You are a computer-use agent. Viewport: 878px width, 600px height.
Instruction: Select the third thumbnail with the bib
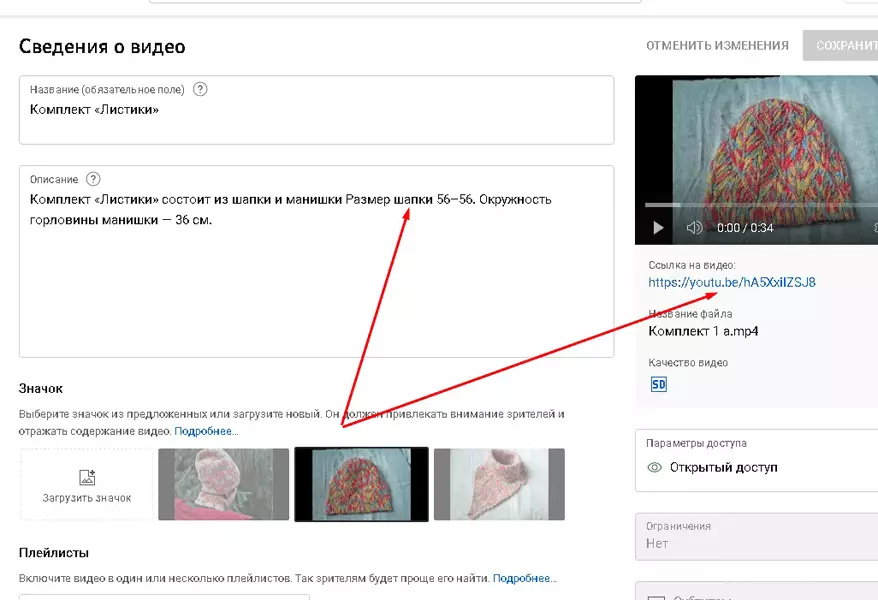[499, 484]
